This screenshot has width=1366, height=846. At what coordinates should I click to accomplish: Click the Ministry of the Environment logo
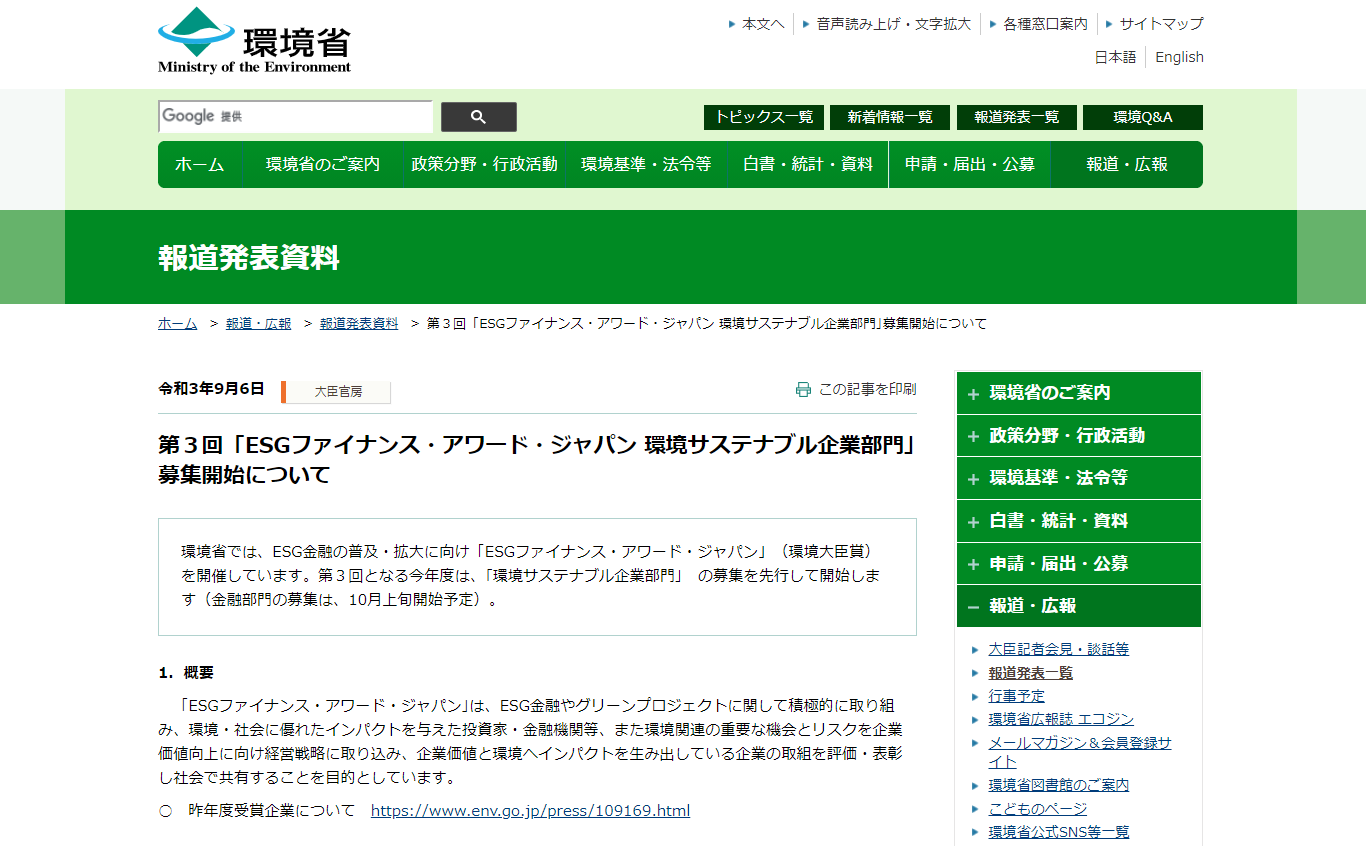254,41
